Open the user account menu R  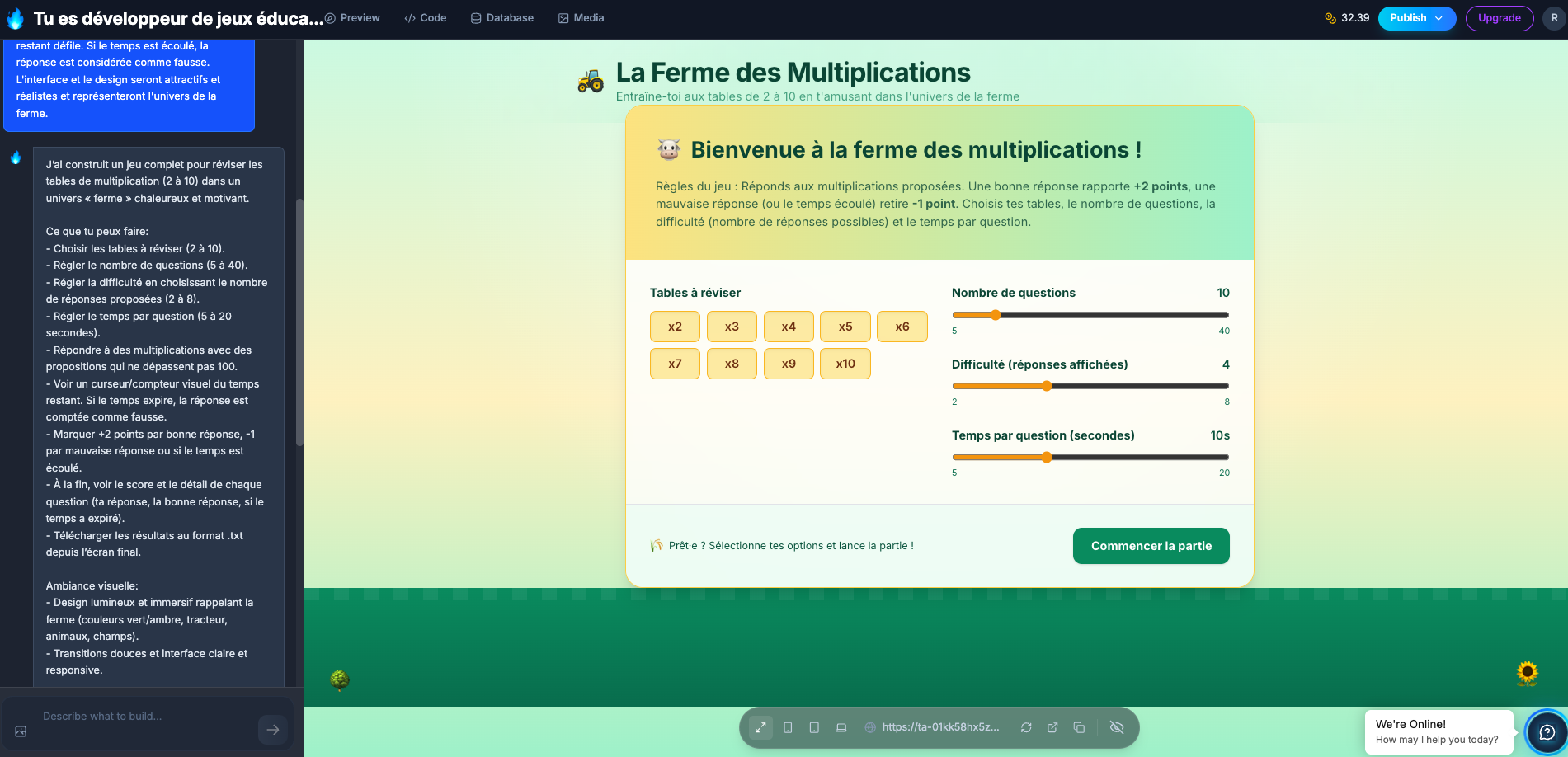pyautogui.click(x=1554, y=18)
